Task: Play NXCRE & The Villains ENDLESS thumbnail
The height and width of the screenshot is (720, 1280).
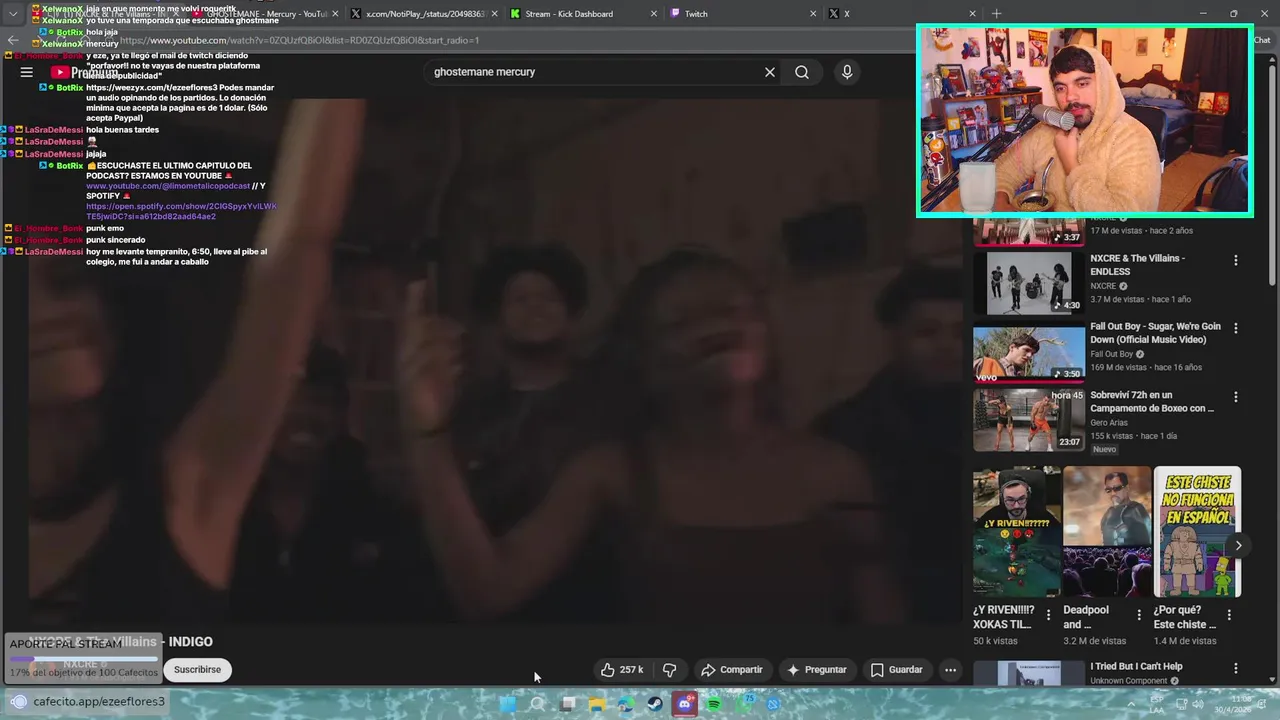Action: coord(1029,283)
